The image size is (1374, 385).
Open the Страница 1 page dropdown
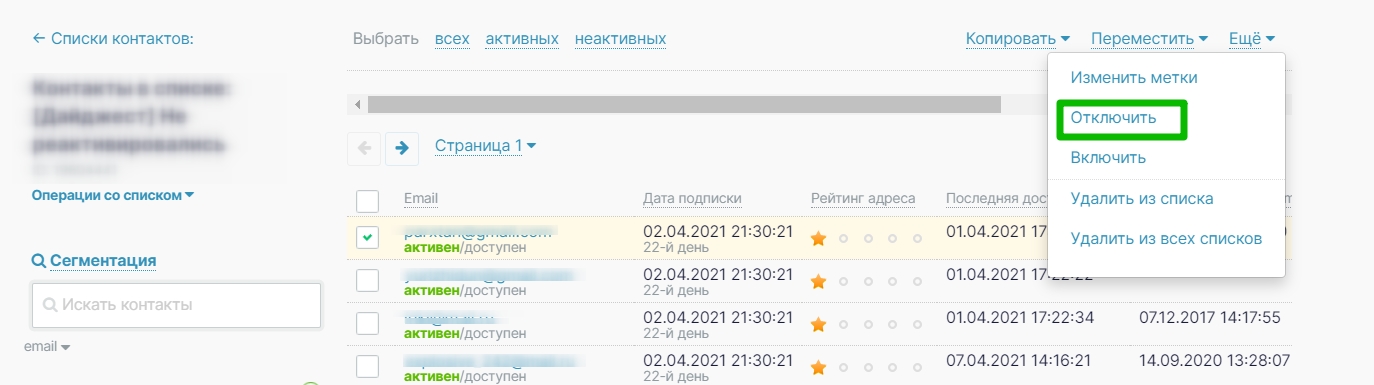(x=485, y=146)
